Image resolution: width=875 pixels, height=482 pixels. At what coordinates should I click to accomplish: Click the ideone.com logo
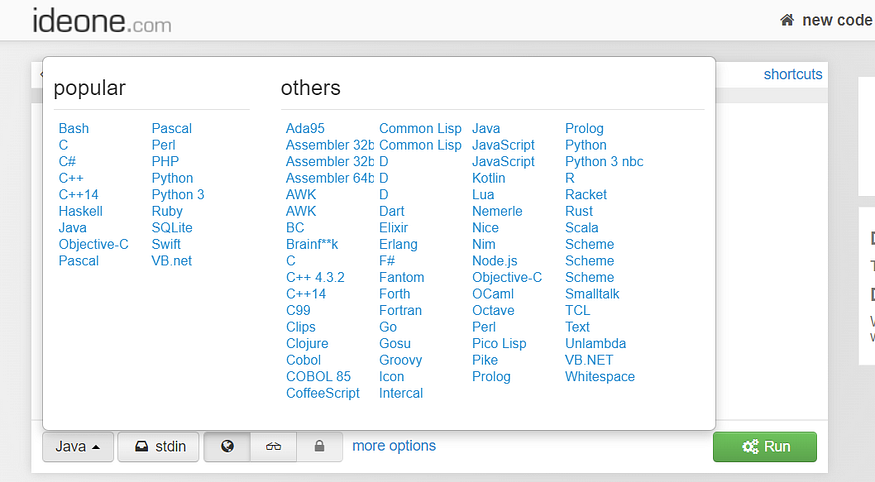click(102, 21)
